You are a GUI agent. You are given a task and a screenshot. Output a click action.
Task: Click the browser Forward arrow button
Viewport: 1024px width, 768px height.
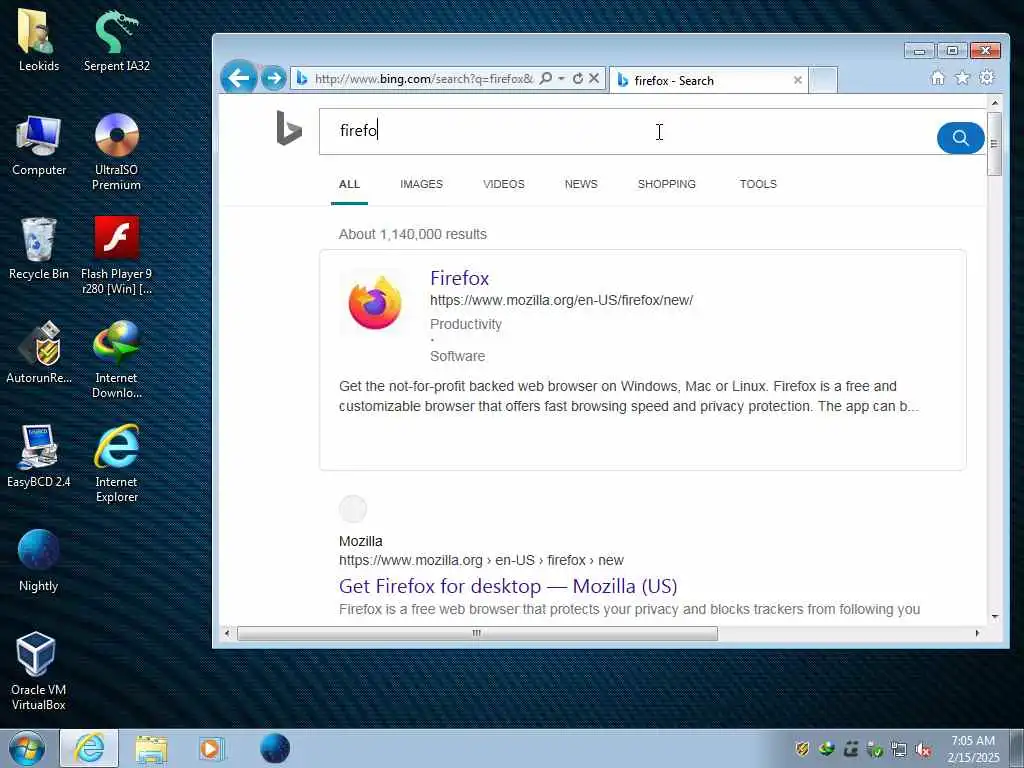tap(274, 79)
